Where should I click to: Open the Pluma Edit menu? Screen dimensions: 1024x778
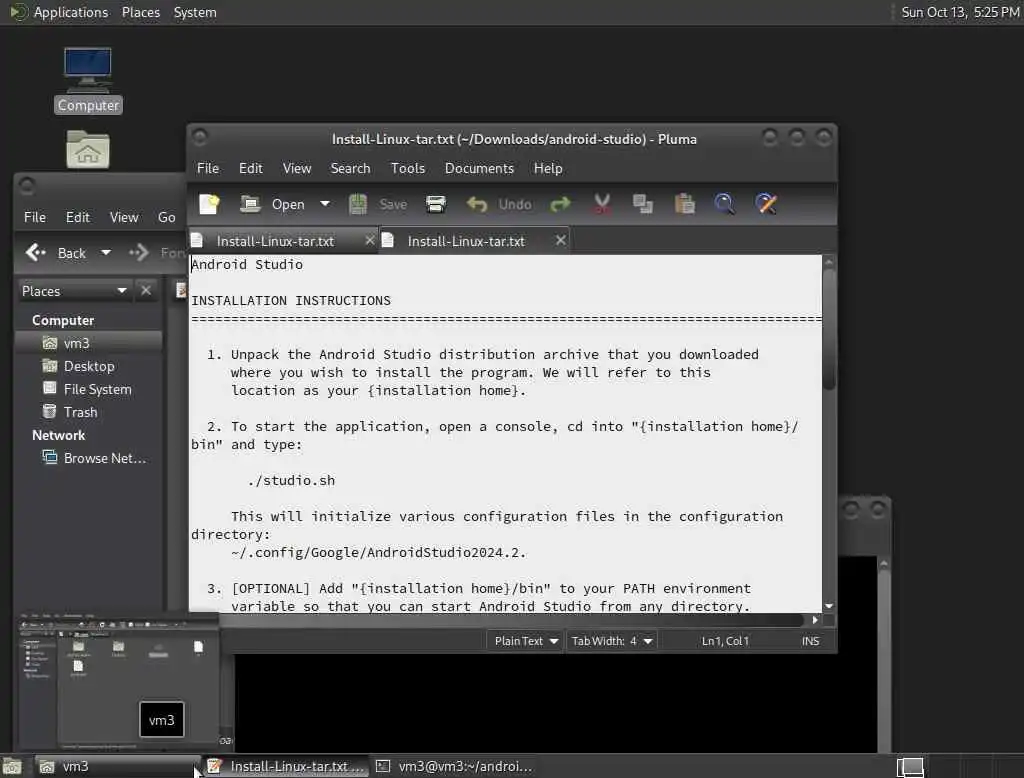pyautogui.click(x=251, y=169)
